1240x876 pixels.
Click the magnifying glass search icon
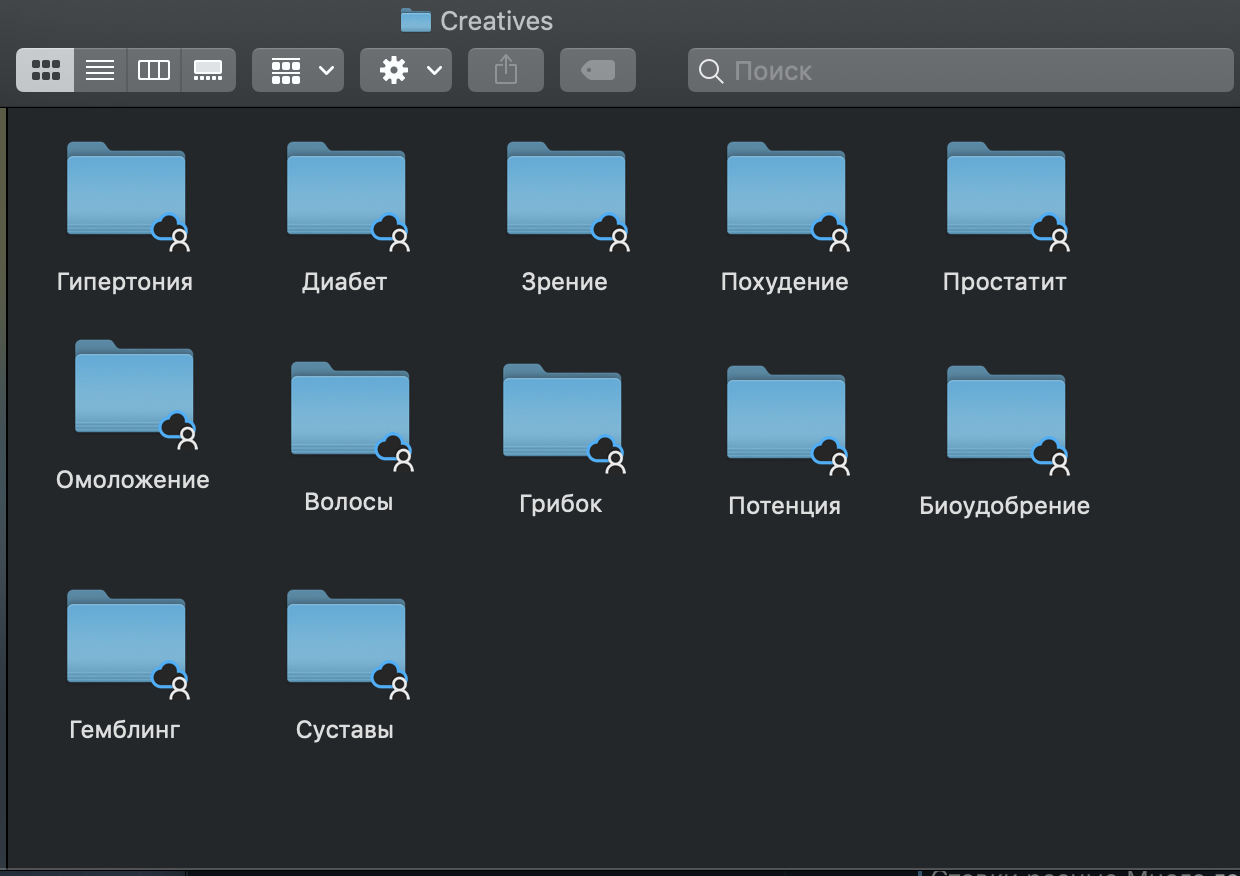point(711,71)
